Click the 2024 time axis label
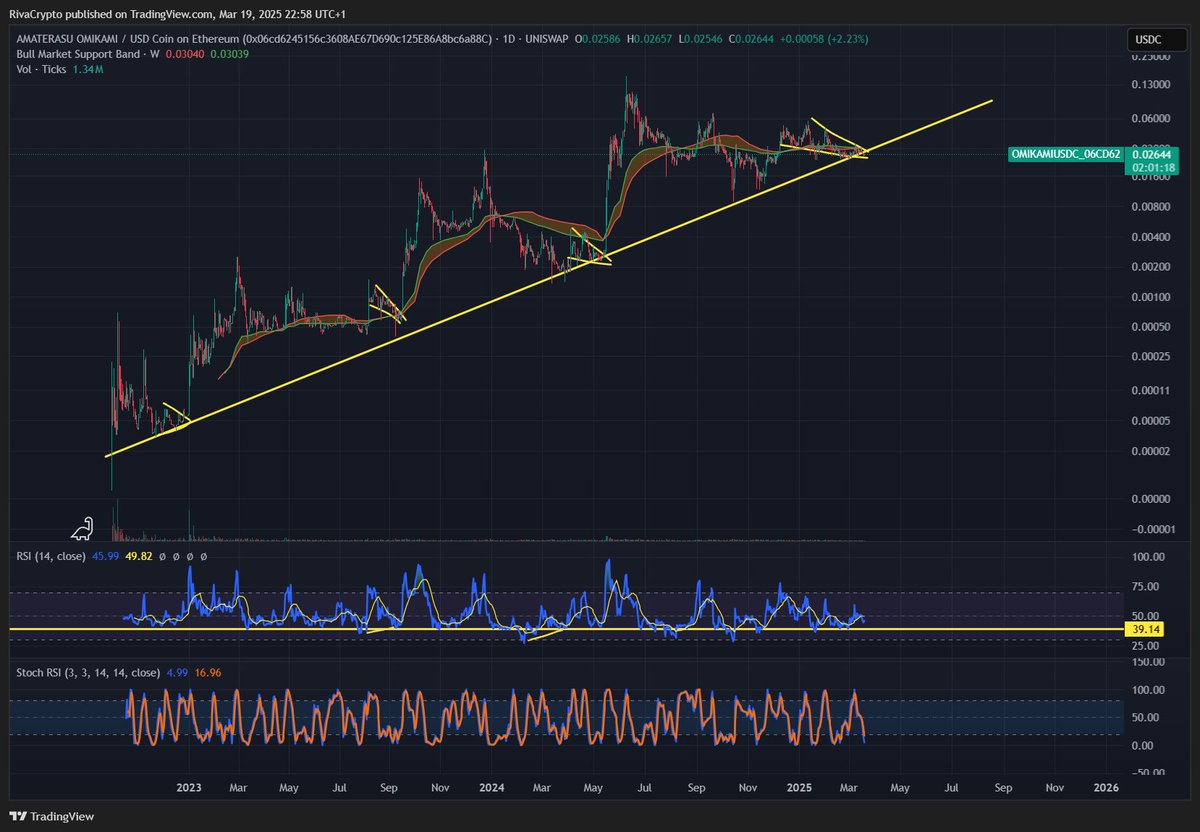1200x832 pixels. pyautogui.click(x=492, y=787)
